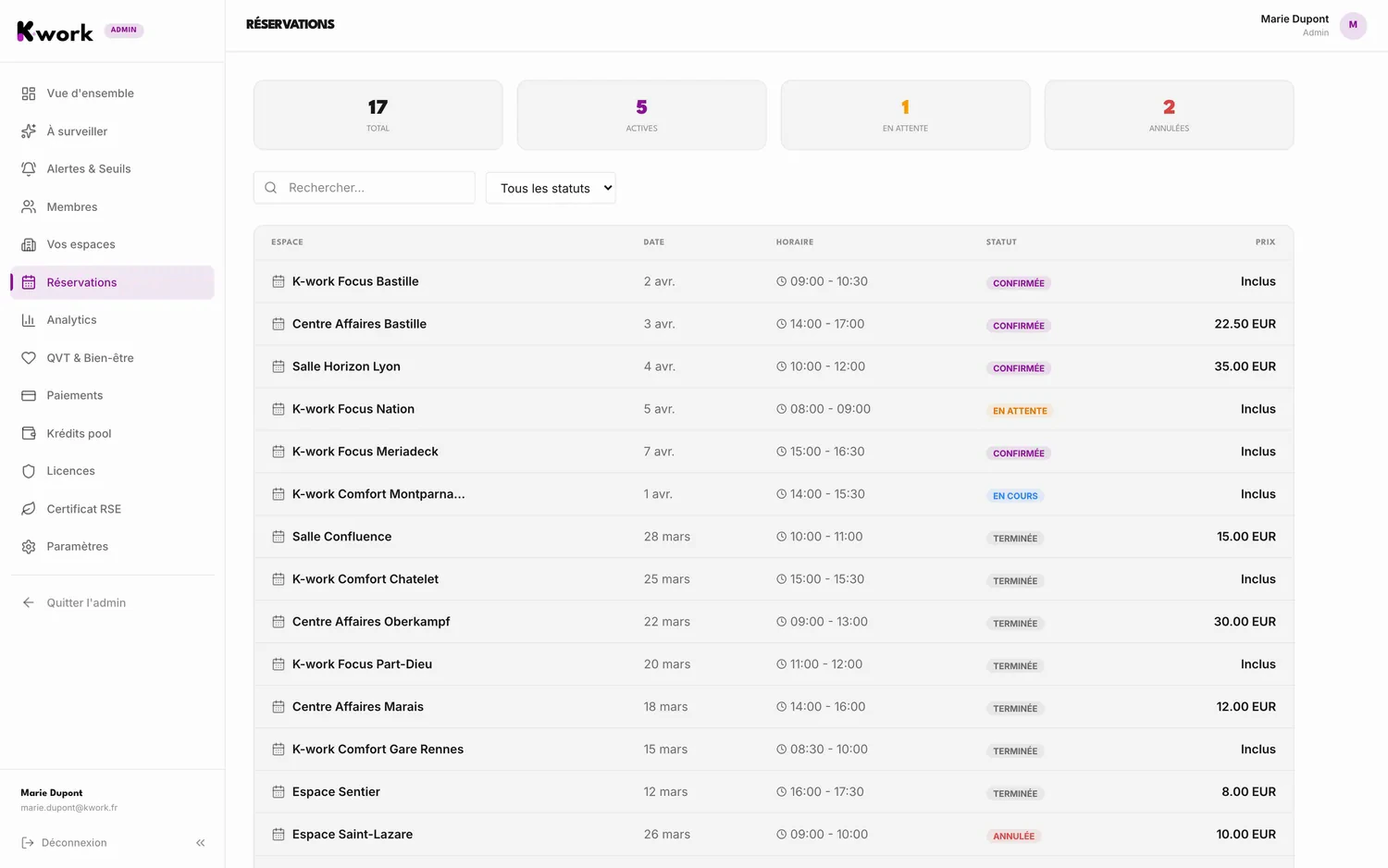
Task: Navigate to Membres
Action: [x=112, y=207]
